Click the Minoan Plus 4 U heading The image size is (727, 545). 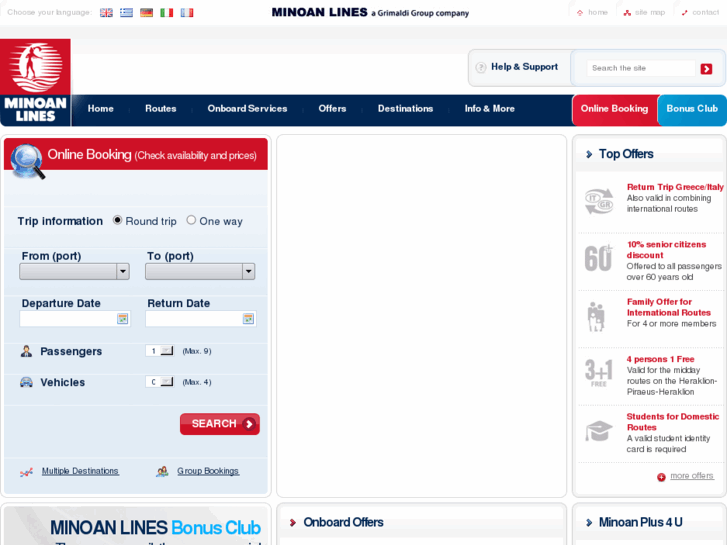pos(640,522)
